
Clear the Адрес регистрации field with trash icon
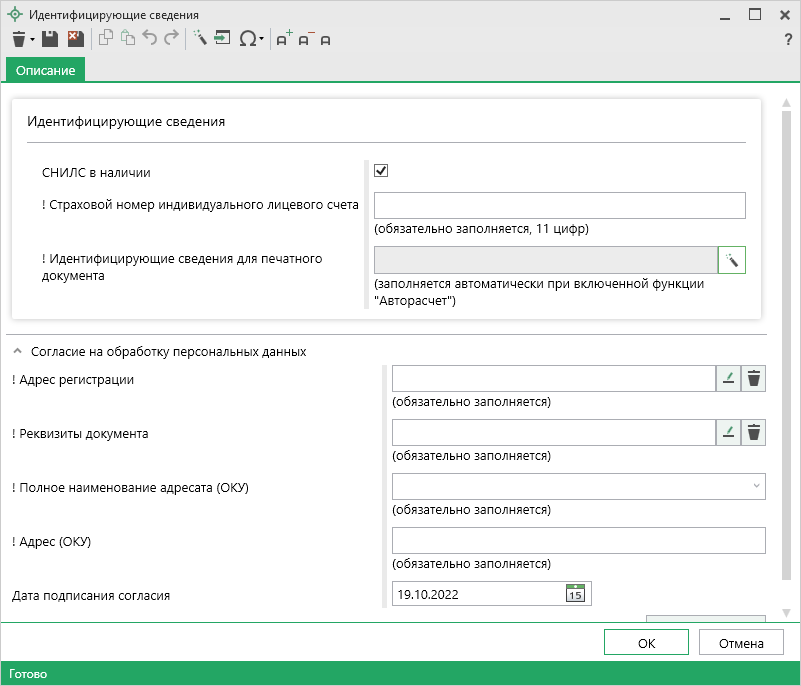[754, 378]
